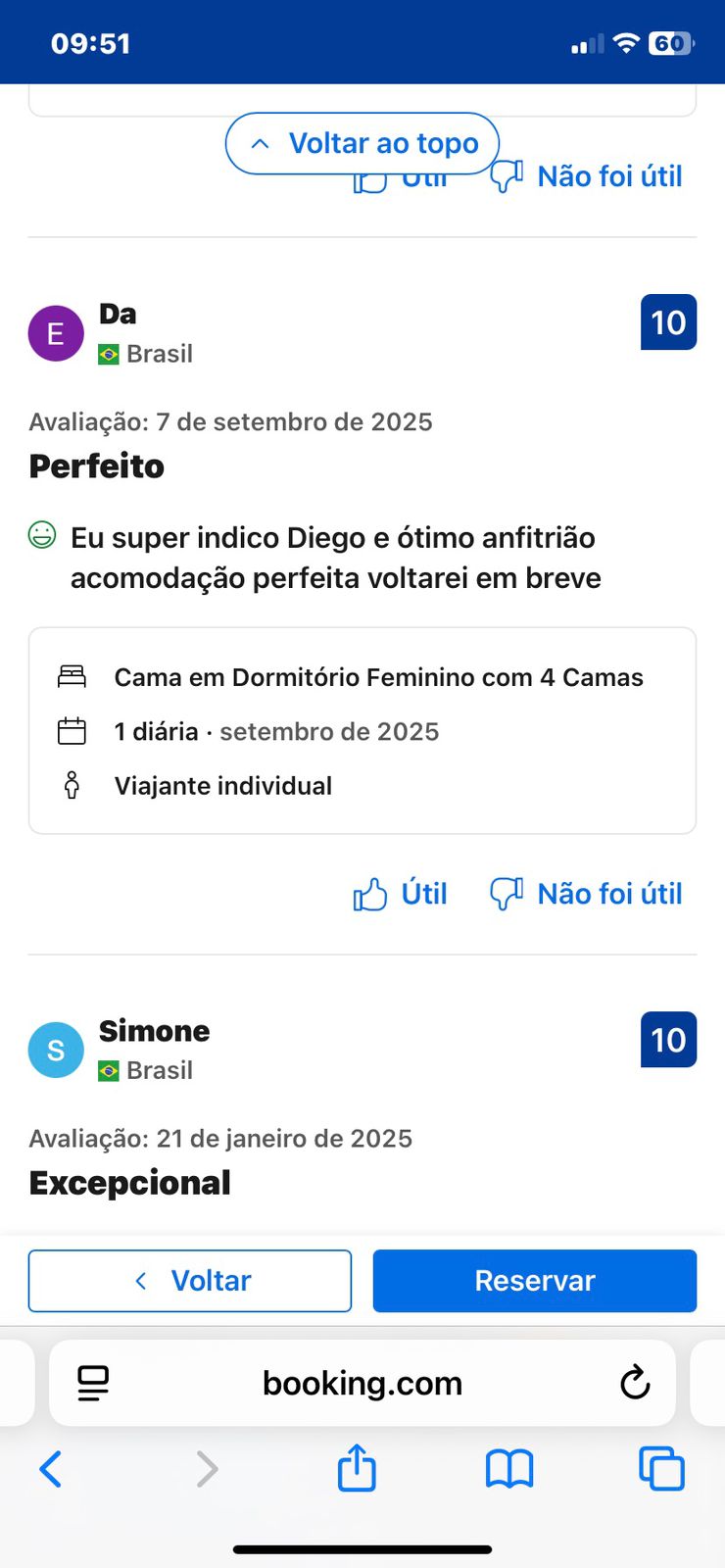Open Safari bookmarks book icon
The image size is (725, 1568).
coord(509,1469)
